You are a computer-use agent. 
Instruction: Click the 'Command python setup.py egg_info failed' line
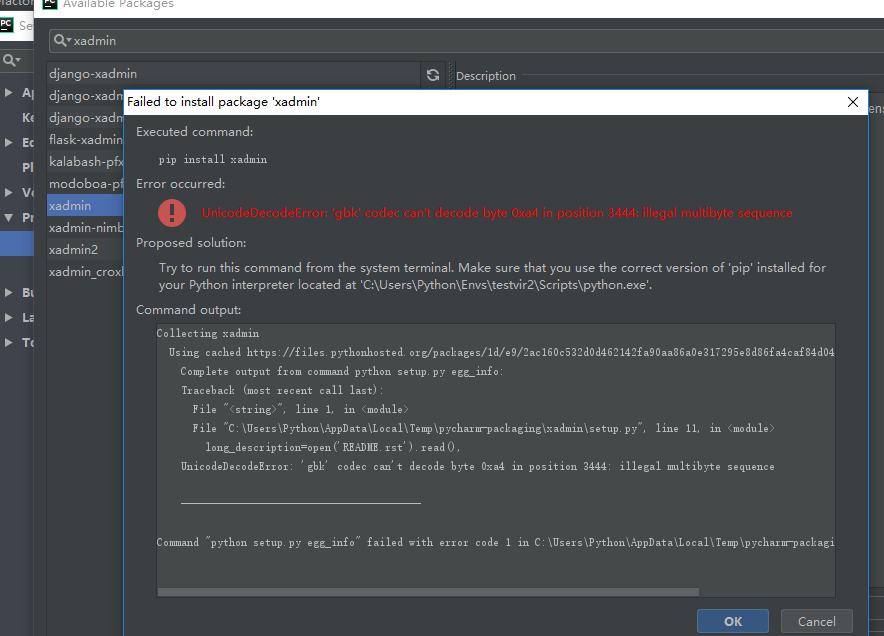click(x=495, y=542)
